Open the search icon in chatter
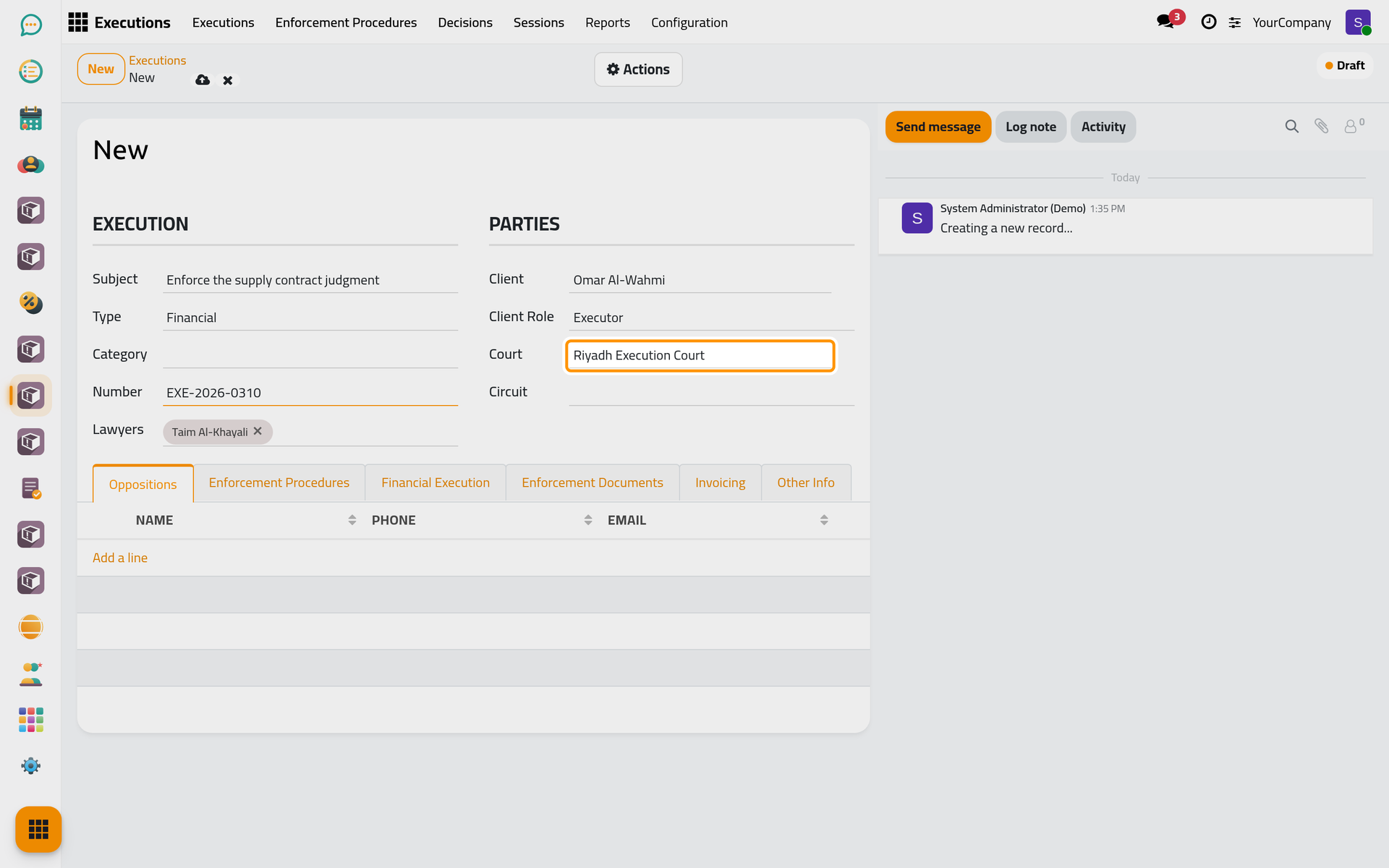The height and width of the screenshot is (868, 1389). point(1291,127)
